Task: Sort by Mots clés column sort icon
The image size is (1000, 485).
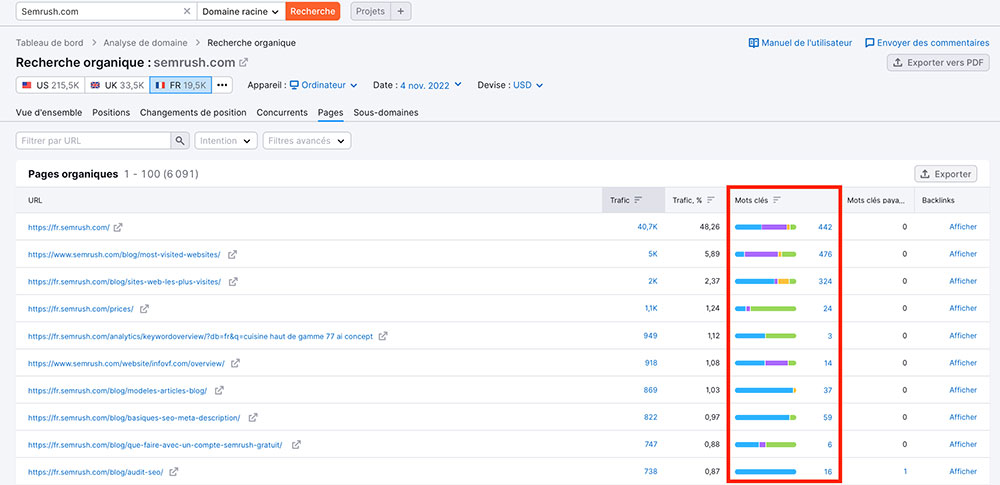Action: 777,200
